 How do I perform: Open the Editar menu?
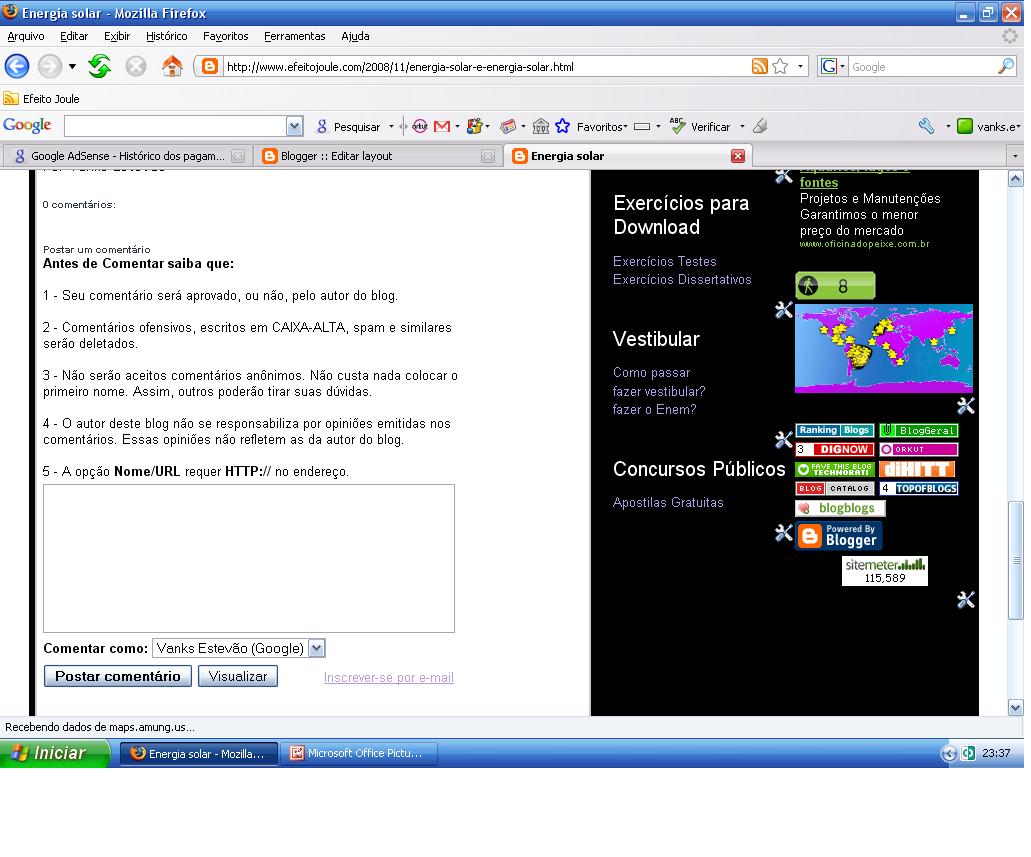point(74,36)
